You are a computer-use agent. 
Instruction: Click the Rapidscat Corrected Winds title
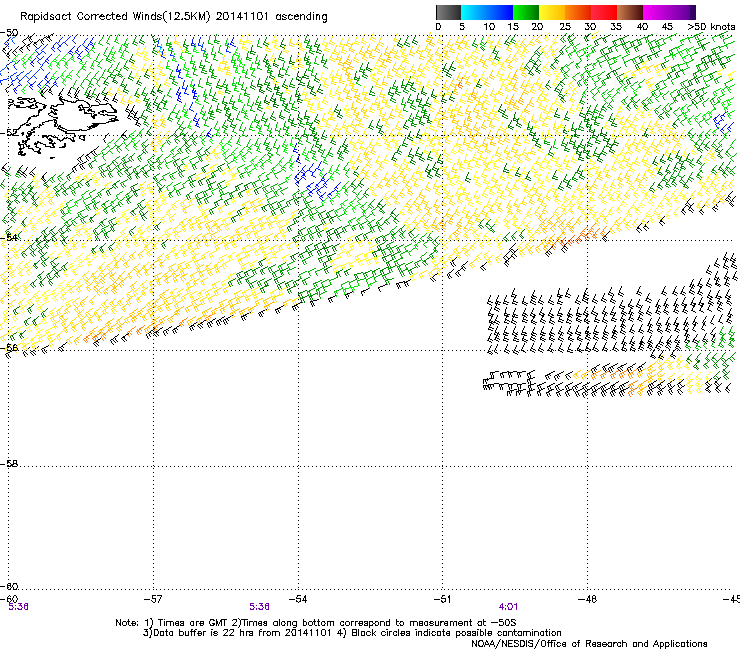tap(174, 17)
